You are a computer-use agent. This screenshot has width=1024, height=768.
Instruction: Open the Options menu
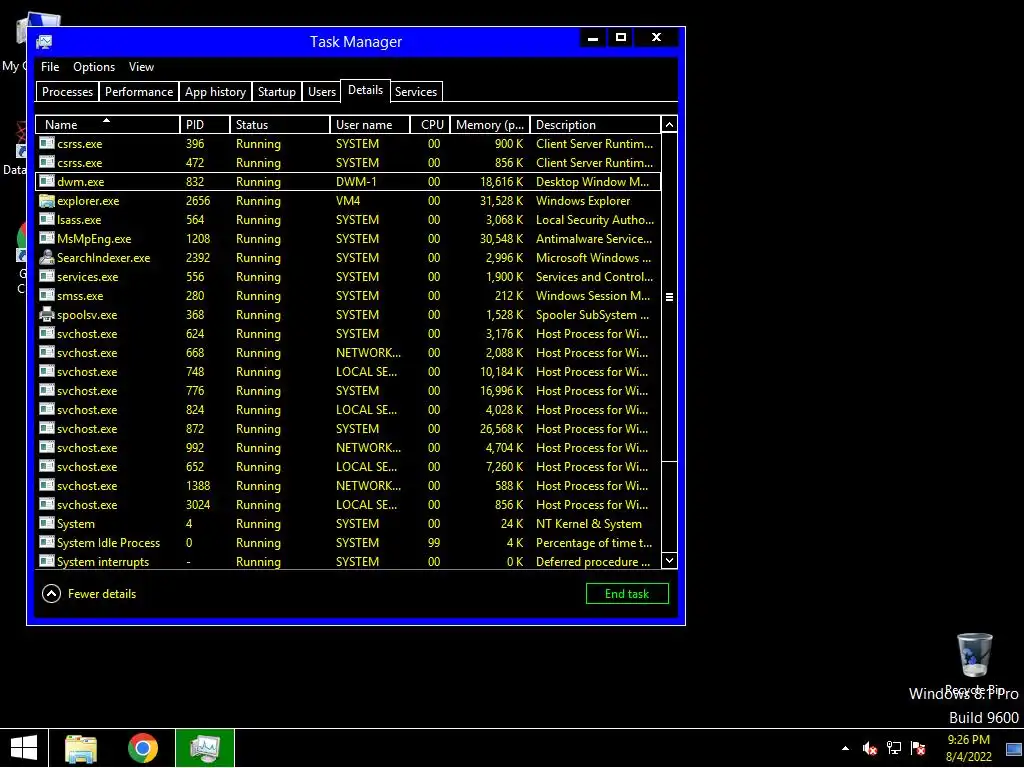tap(94, 67)
